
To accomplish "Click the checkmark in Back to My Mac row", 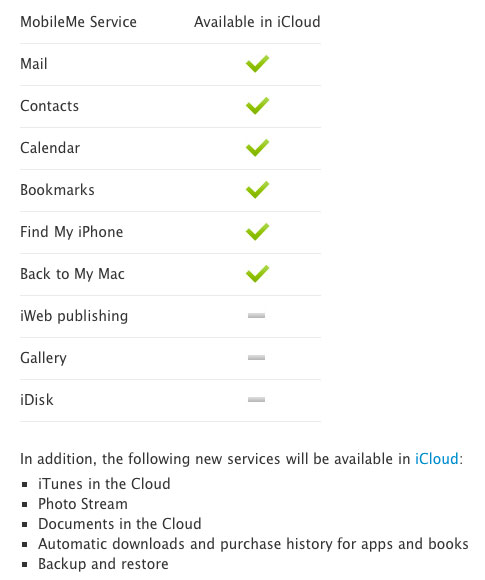I will click(257, 274).
